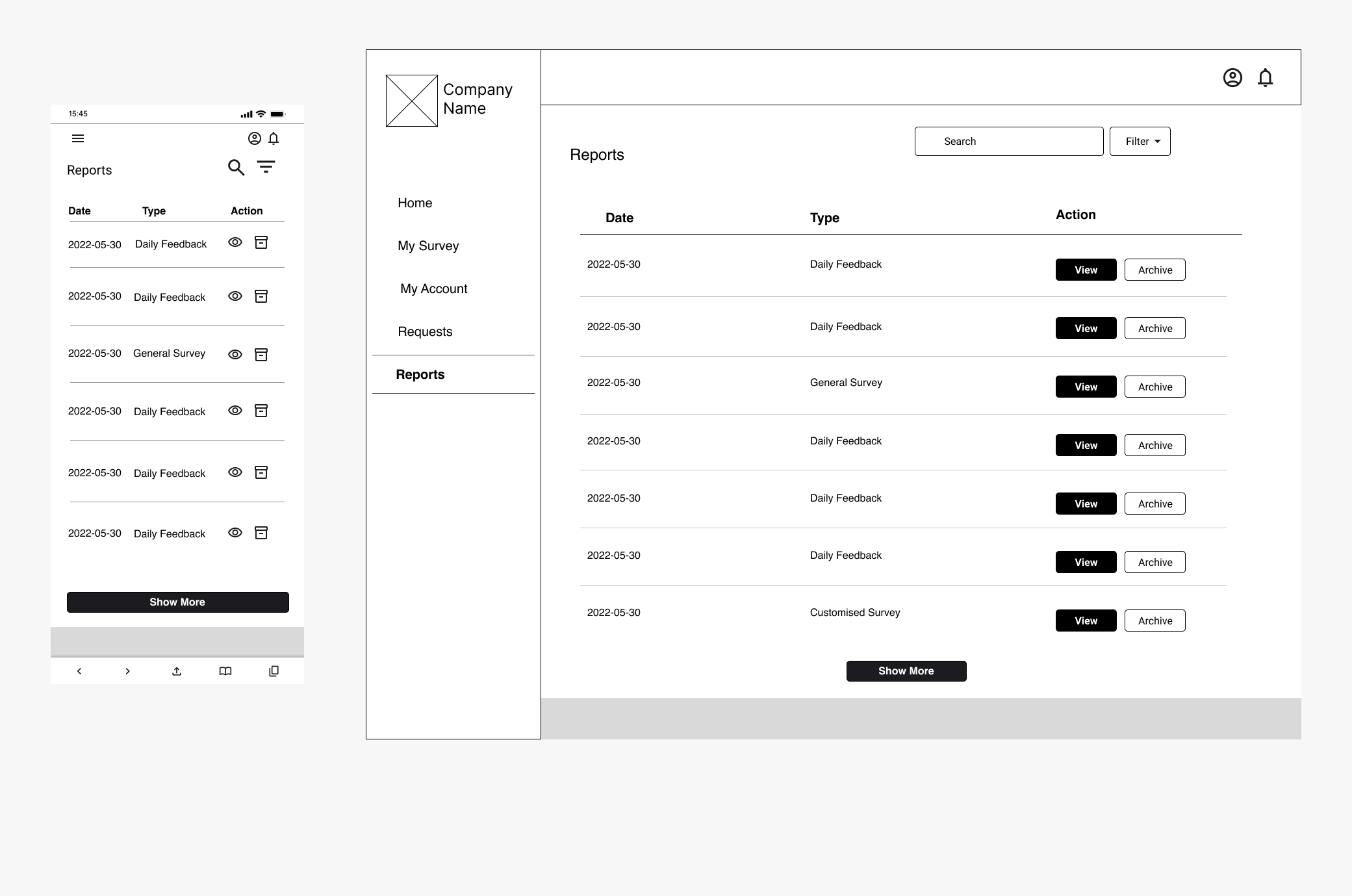
Task: Click into the desktop Search field
Action: (x=1008, y=142)
